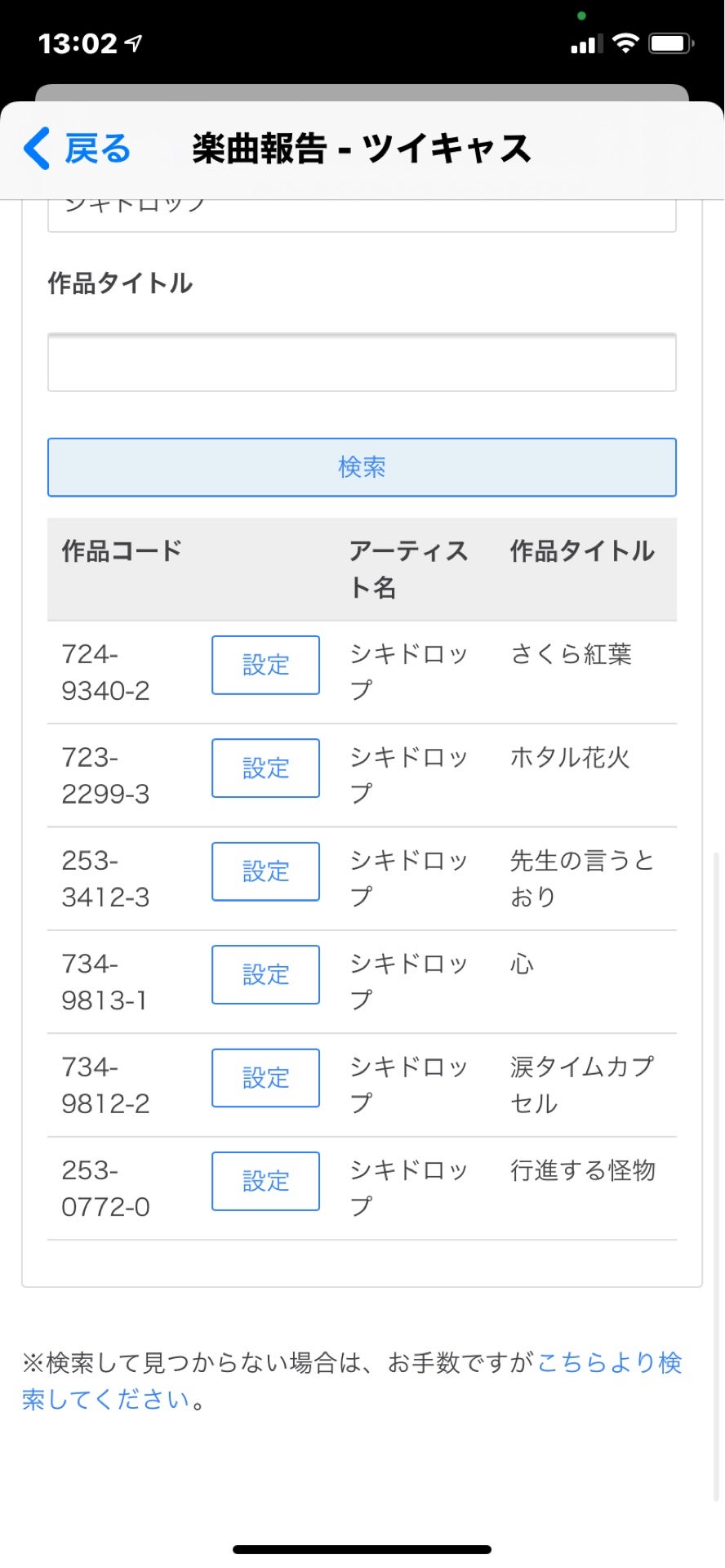This screenshot has width=725, height=1568.
Task: Tap the 戻る back label
Action: [x=97, y=149]
